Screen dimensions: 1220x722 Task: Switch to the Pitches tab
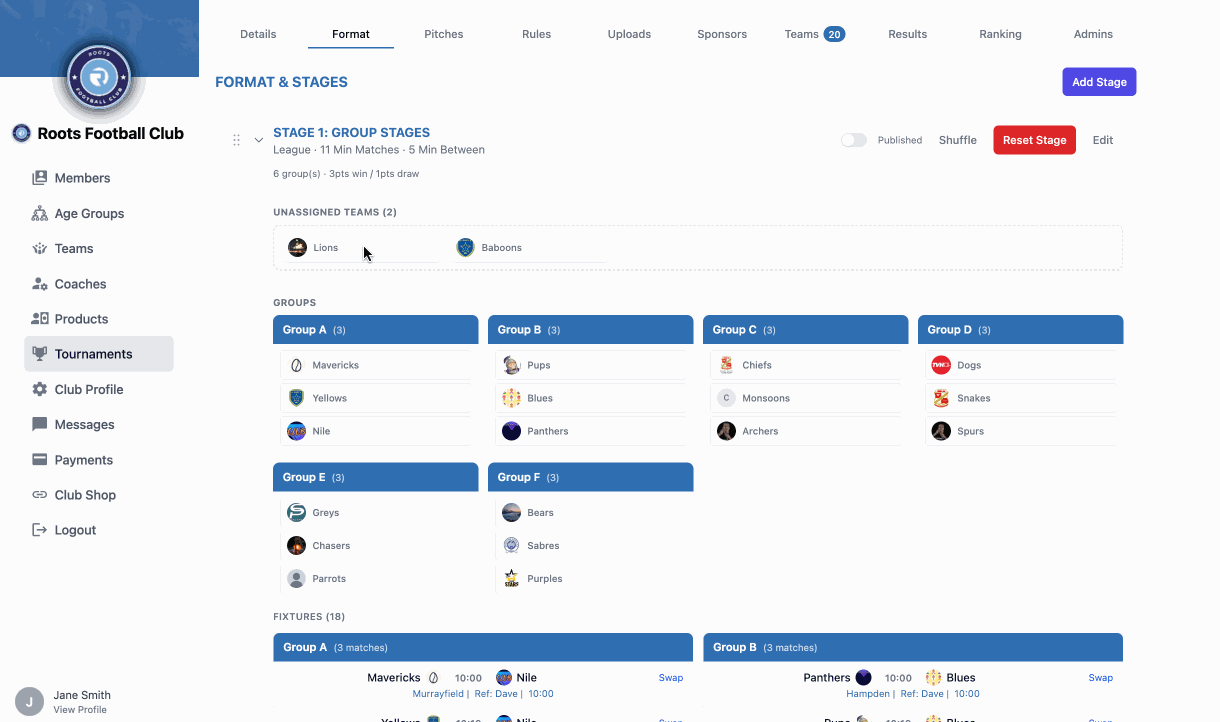443,34
